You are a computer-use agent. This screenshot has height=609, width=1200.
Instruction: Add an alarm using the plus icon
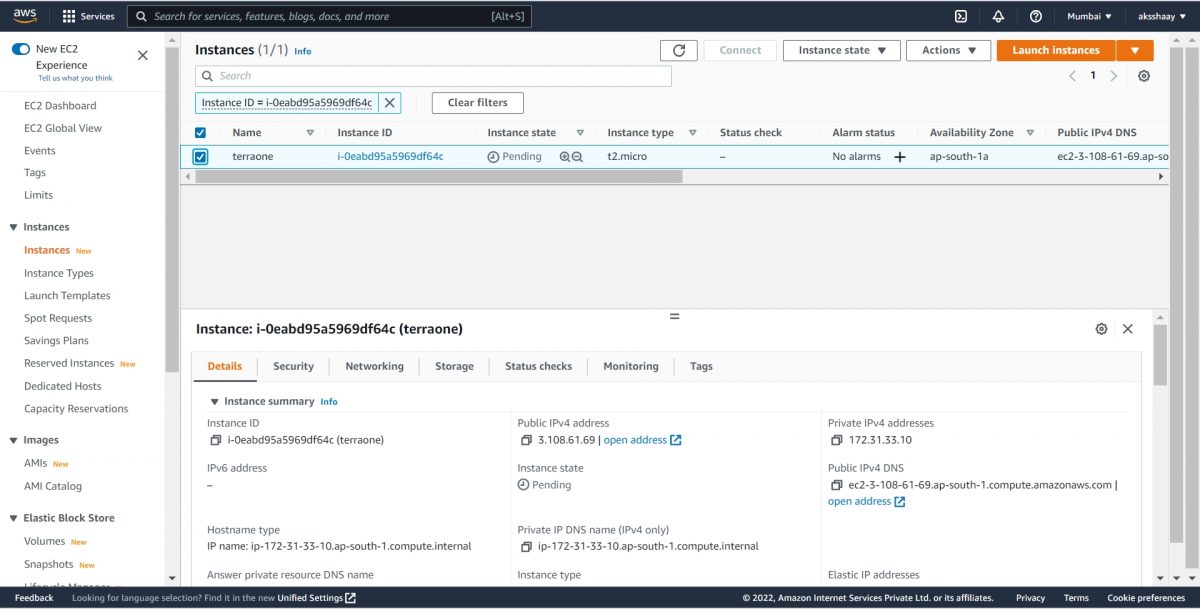pyautogui.click(x=899, y=156)
